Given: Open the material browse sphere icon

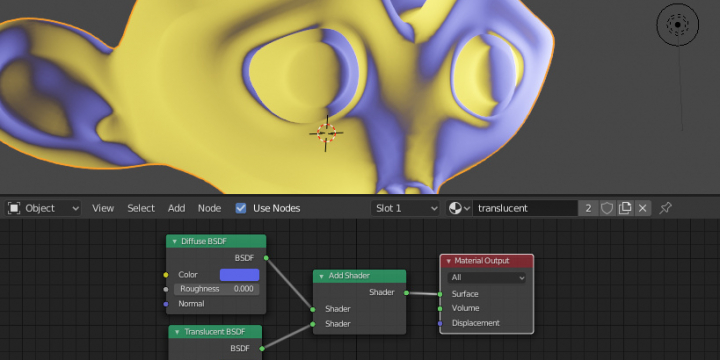Looking at the screenshot, I should click(458, 208).
